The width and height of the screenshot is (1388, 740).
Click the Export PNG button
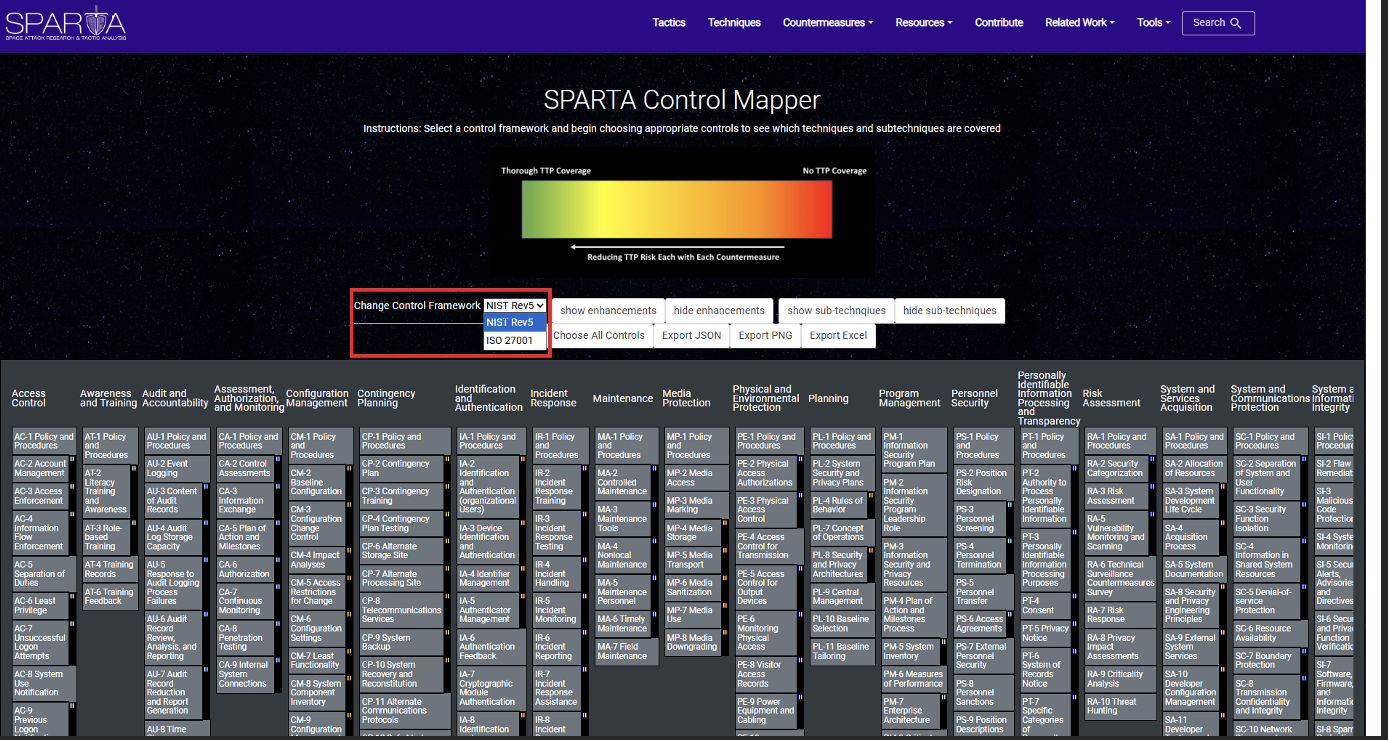[x=766, y=335]
